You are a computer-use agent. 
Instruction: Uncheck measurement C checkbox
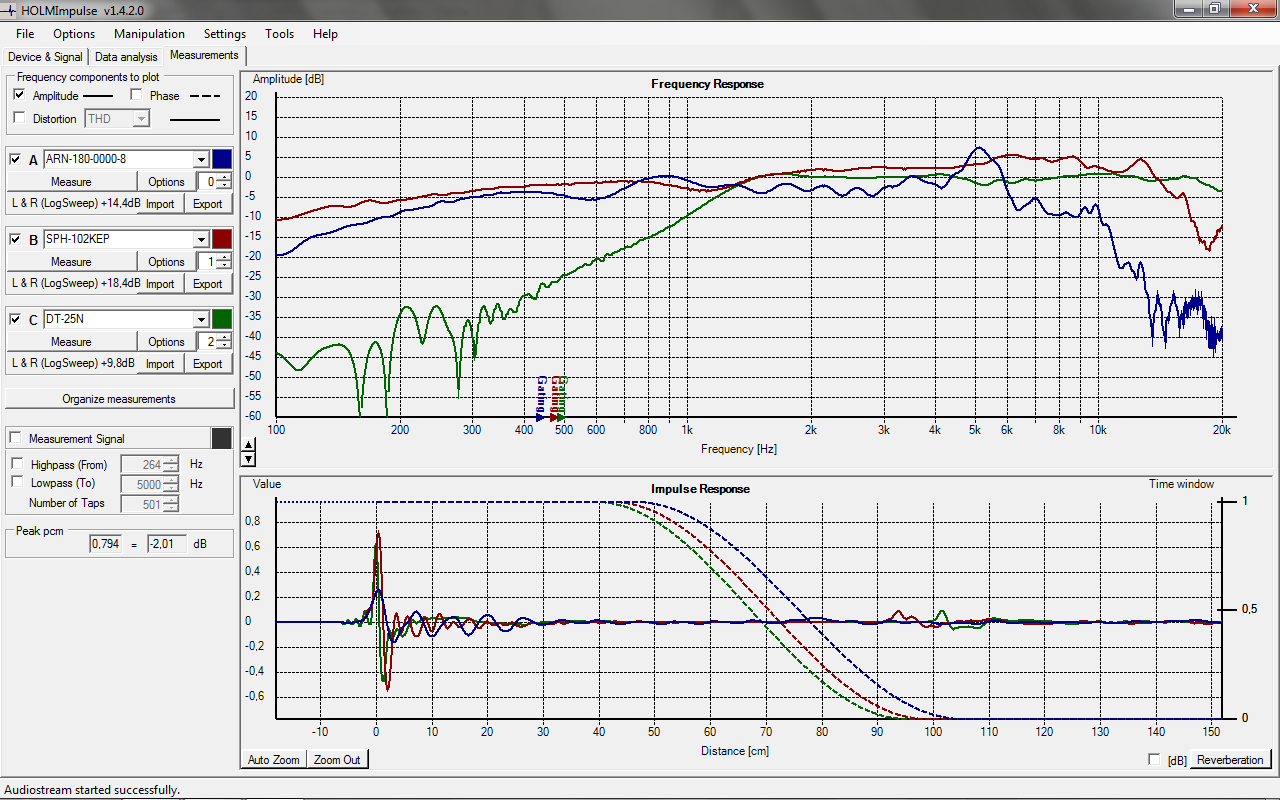[15, 319]
